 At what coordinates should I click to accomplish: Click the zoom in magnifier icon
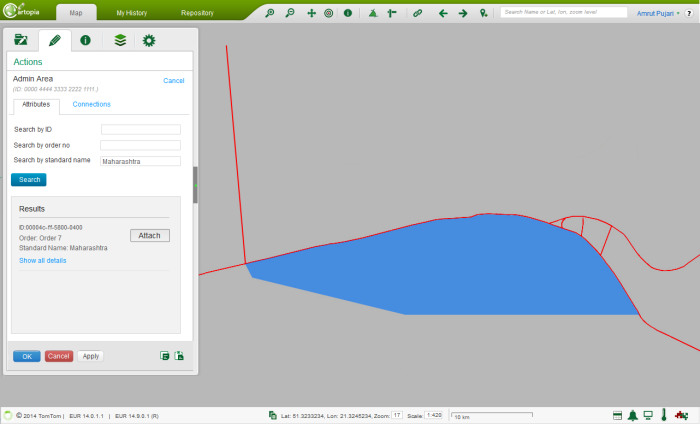[271, 13]
